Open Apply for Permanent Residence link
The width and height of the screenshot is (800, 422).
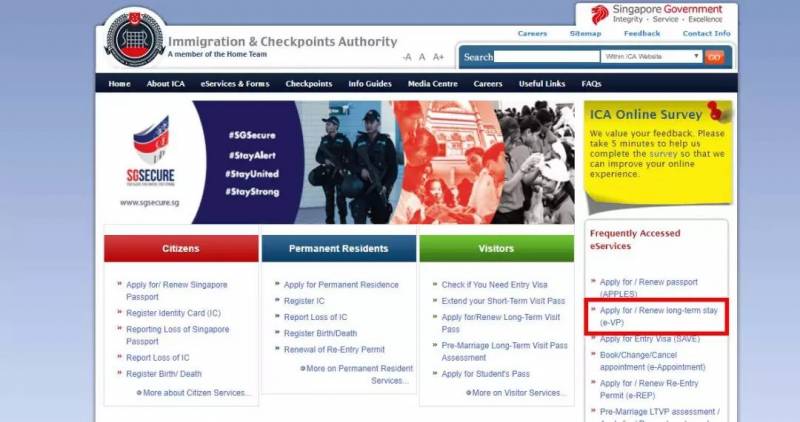(341, 285)
